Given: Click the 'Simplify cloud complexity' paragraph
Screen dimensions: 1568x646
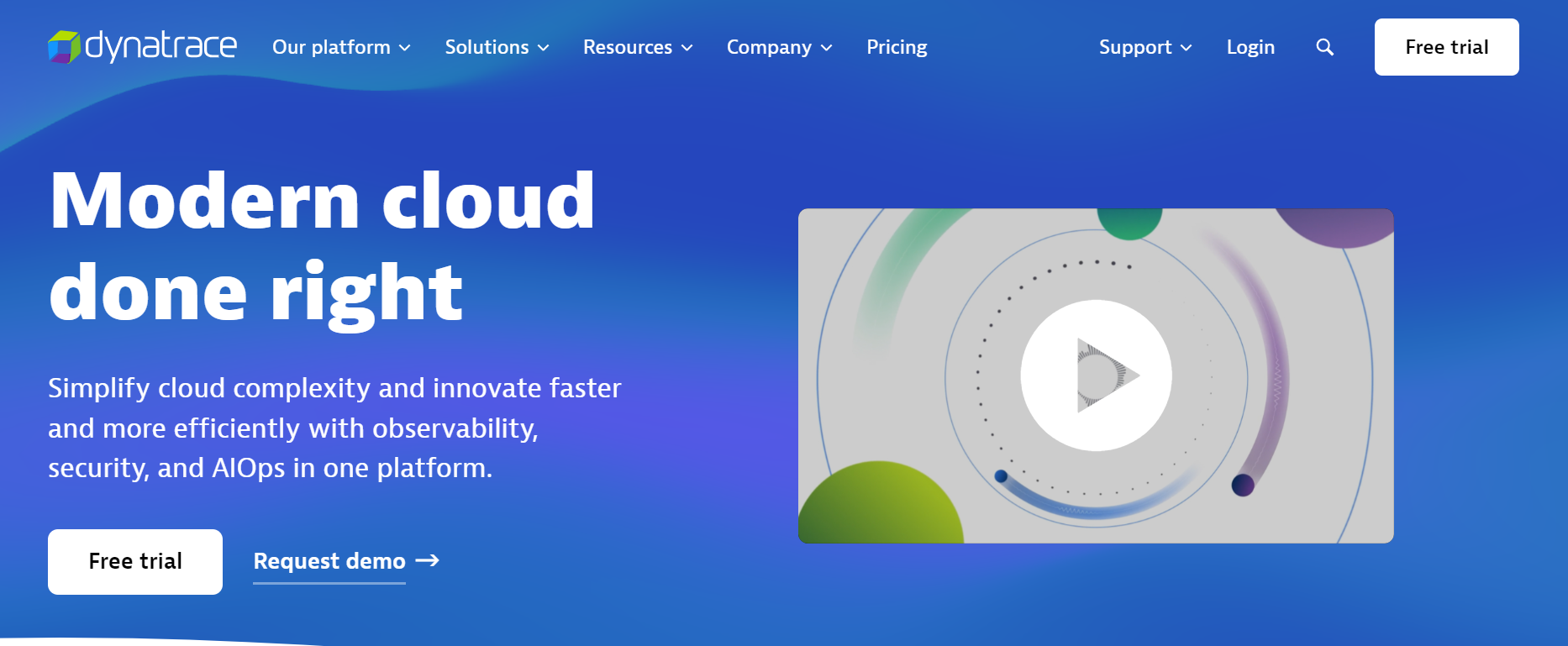Looking at the screenshot, I should 334,428.
